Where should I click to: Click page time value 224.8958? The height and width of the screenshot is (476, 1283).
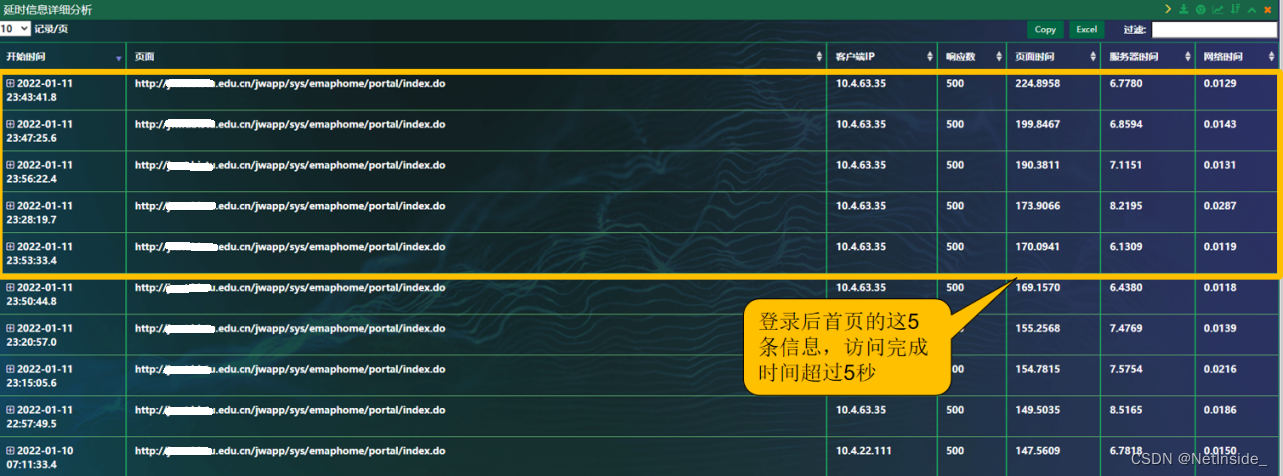(1037, 83)
